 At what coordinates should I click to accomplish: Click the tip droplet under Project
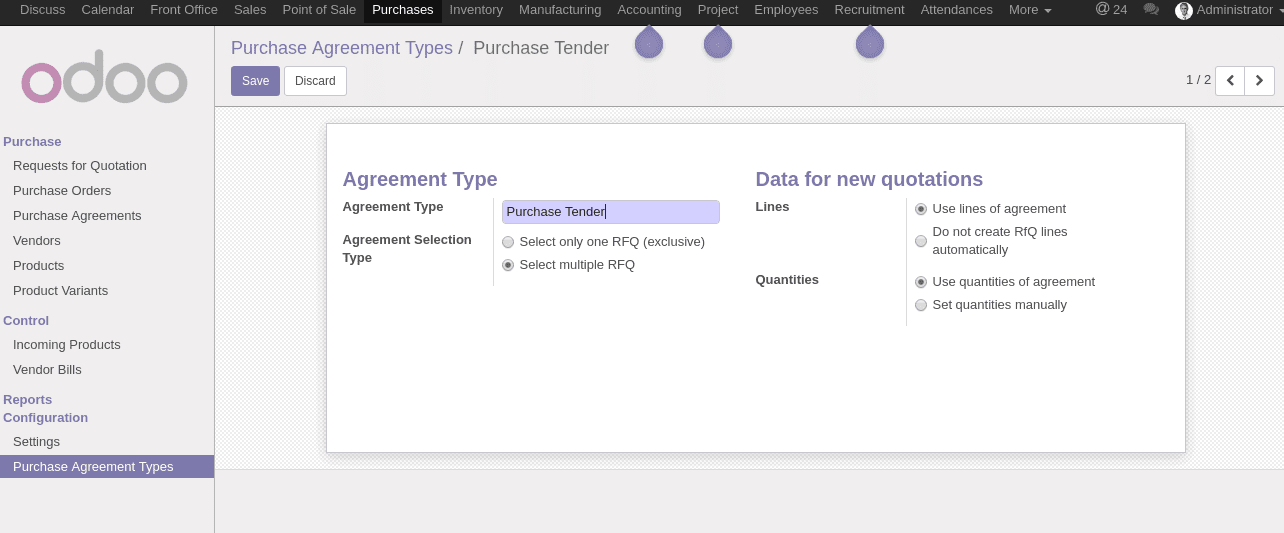pos(718,42)
